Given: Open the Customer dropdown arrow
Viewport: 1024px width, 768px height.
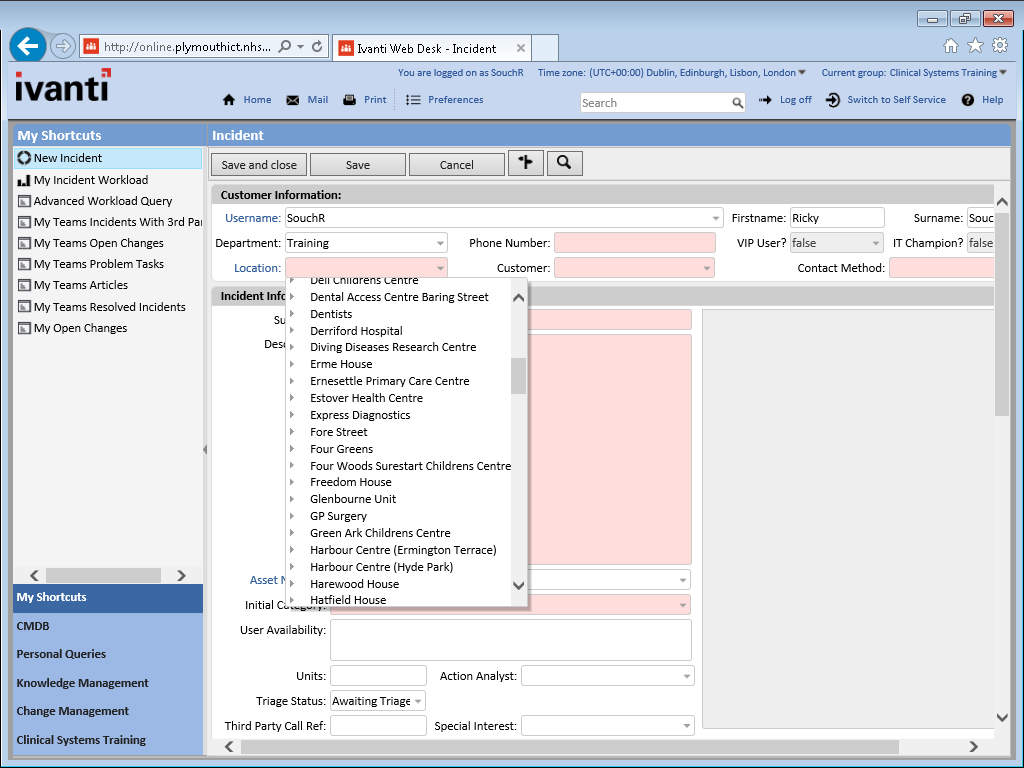Looking at the screenshot, I should tap(707, 268).
